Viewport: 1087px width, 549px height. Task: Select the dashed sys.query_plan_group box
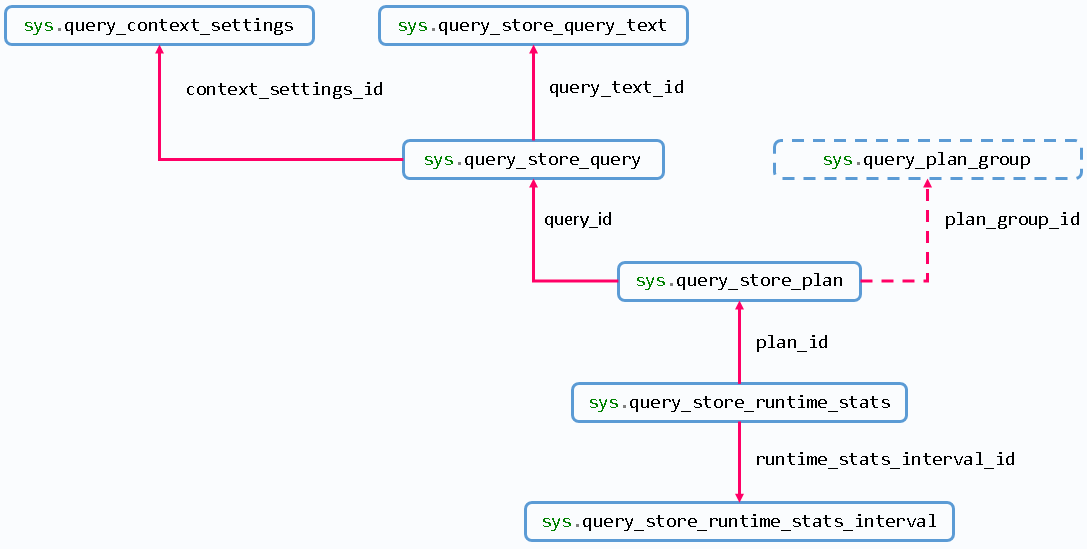pos(928,160)
